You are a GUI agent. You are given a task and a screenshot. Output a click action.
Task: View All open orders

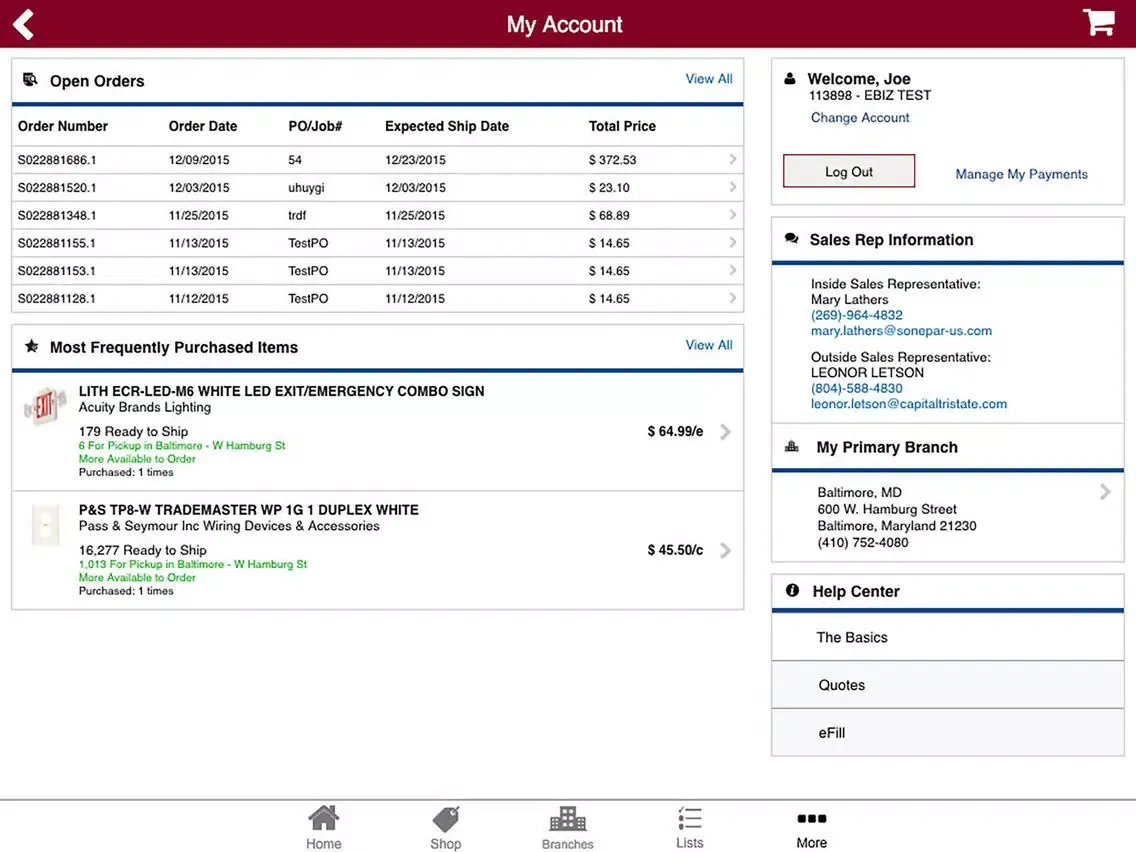[708, 78]
